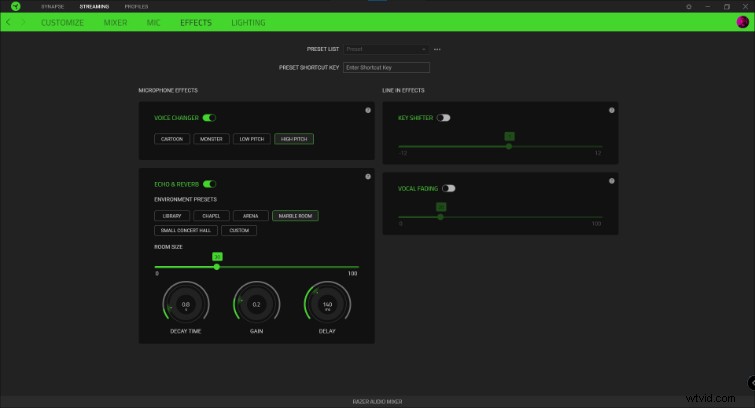755x408 pixels.
Task: Click the Line In Effects heading
Action: tap(404, 91)
